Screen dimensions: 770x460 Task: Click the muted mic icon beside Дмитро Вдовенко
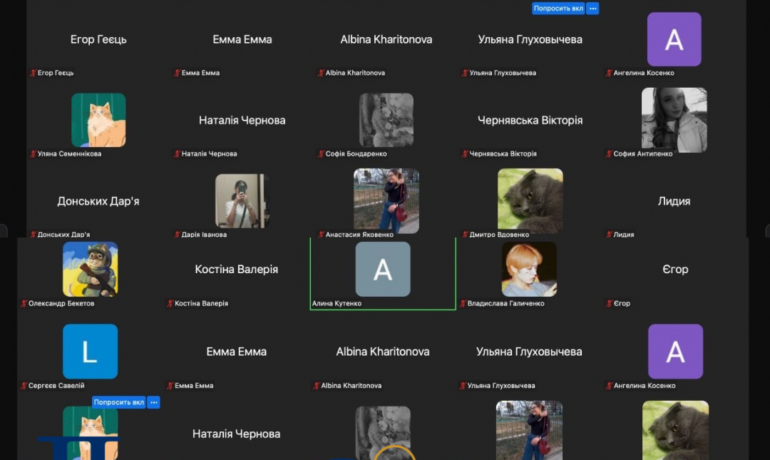[464, 235]
